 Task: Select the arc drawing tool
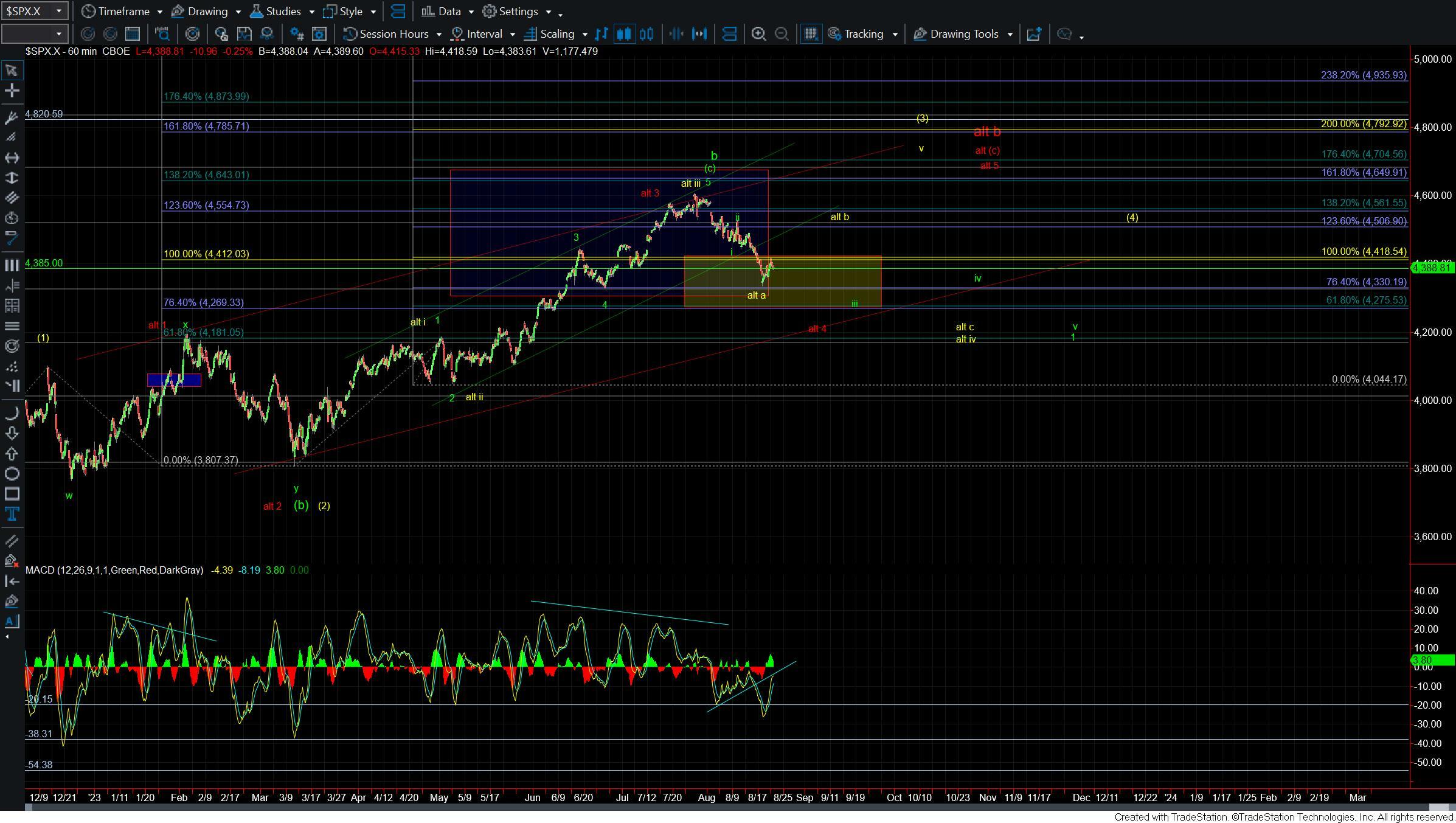pos(11,414)
